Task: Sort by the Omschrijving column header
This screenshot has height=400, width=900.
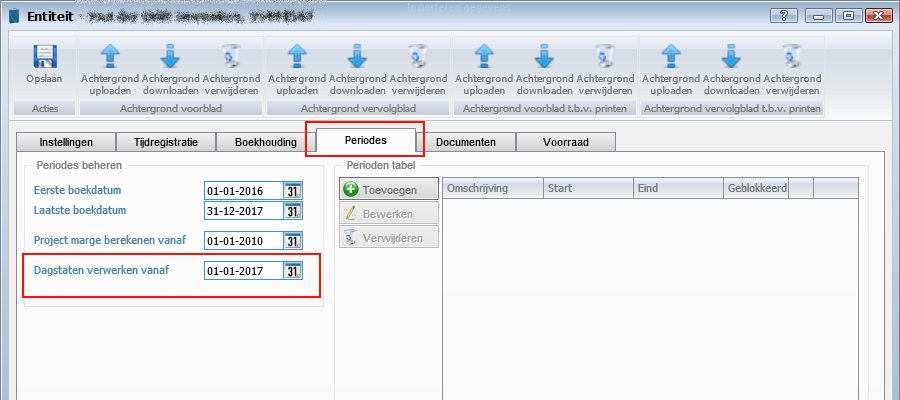Action: (x=492, y=188)
